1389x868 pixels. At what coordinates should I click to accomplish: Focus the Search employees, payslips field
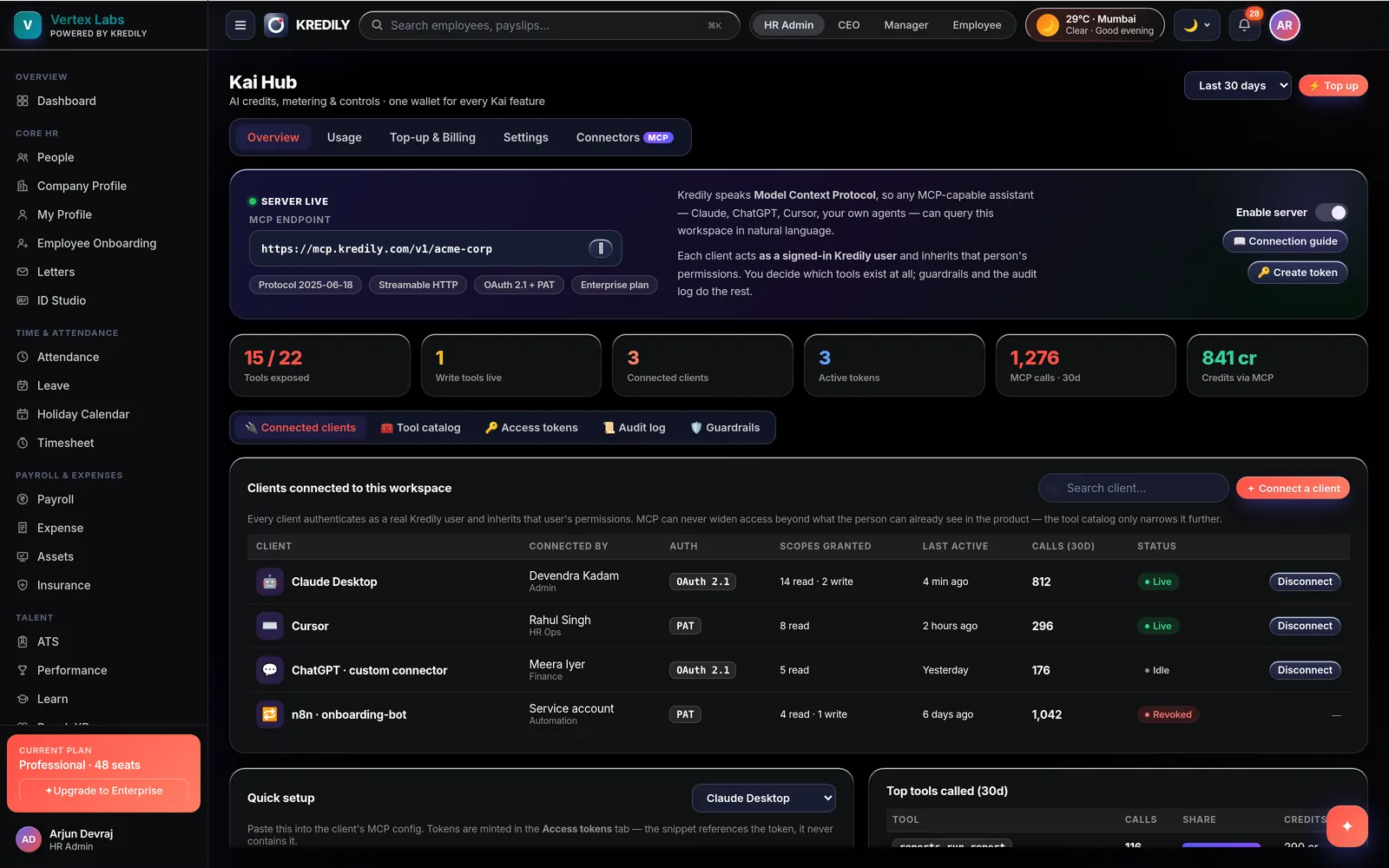coord(550,25)
